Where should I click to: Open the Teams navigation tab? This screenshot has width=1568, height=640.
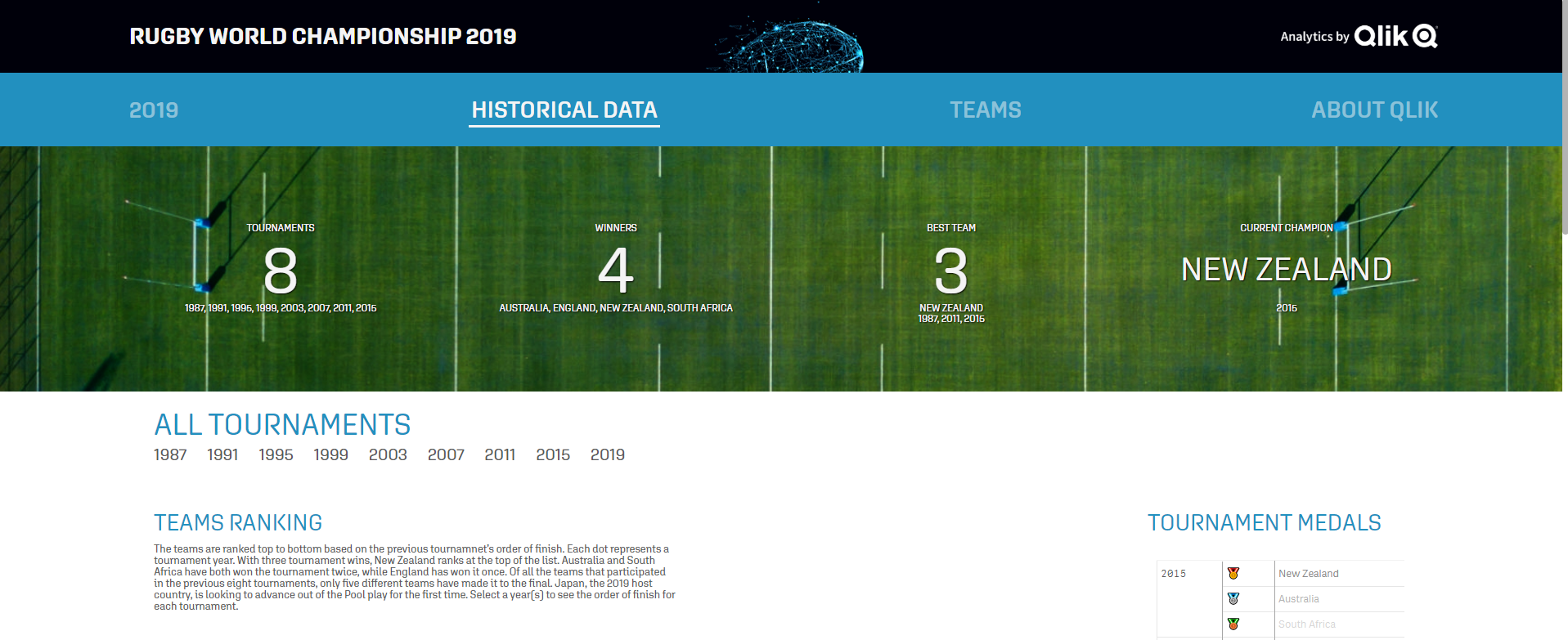(x=985, y=110)
